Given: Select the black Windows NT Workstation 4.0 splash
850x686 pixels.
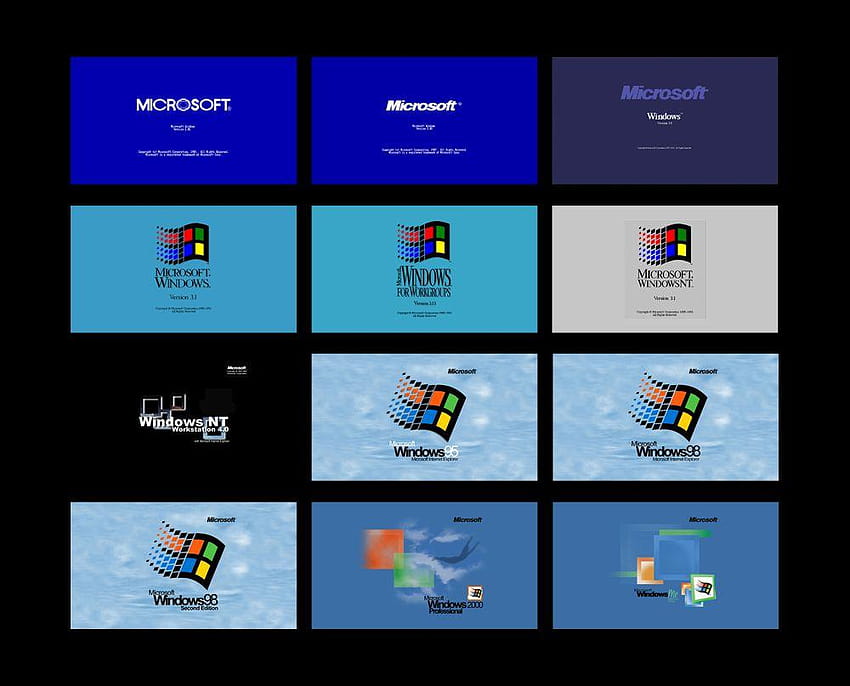Looking at the screenshot, I should 184,417.
